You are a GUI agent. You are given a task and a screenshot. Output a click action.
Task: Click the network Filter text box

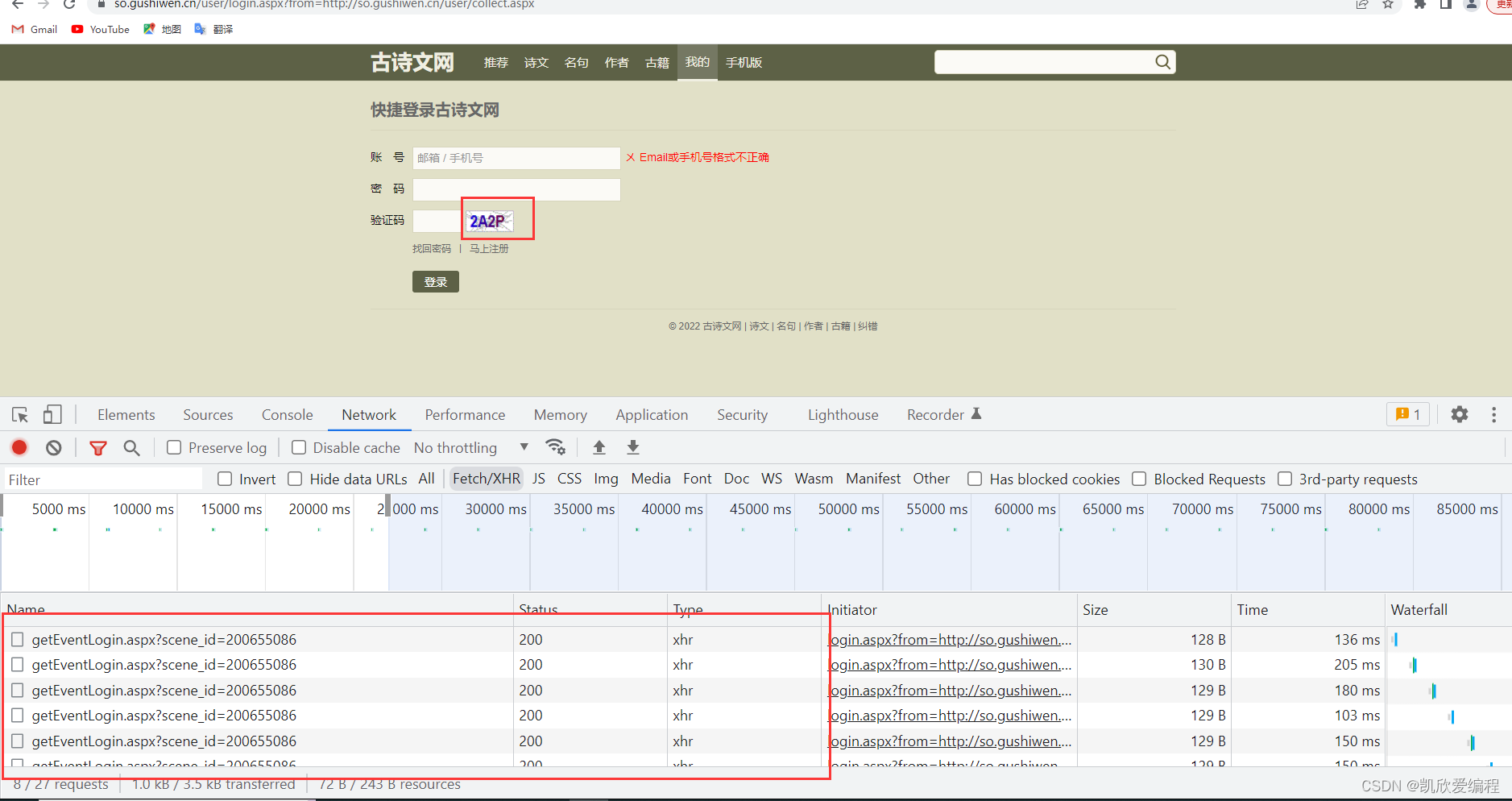pos(103,479)
